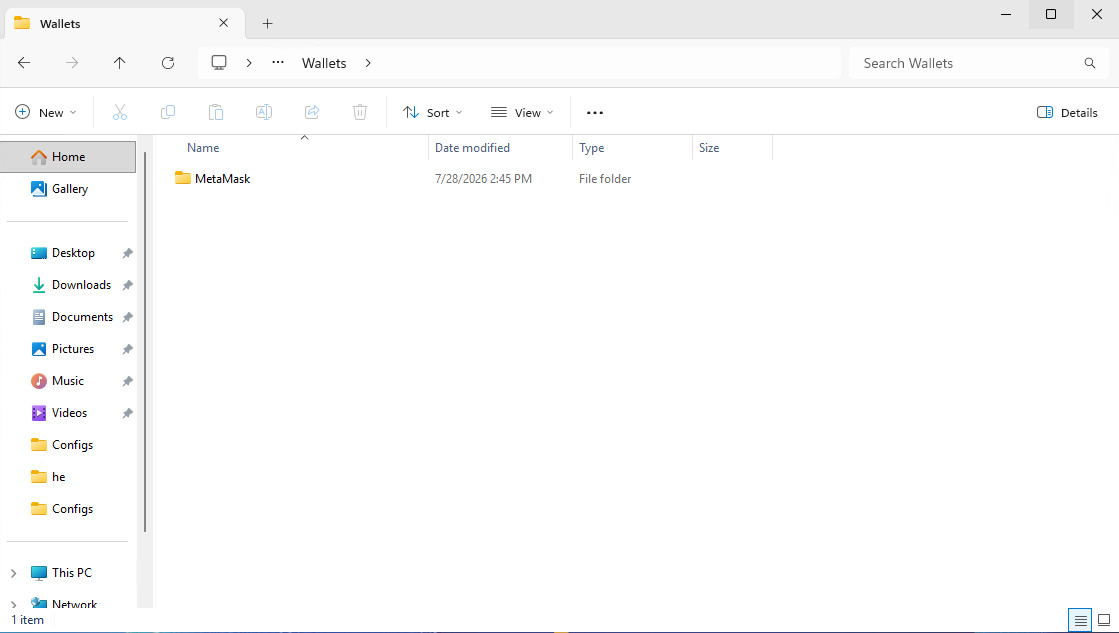Viewport: 1119px width, 633px height.
Task: Click the File folder type cell
Action: pyautogui.click(x=604, y=178)
